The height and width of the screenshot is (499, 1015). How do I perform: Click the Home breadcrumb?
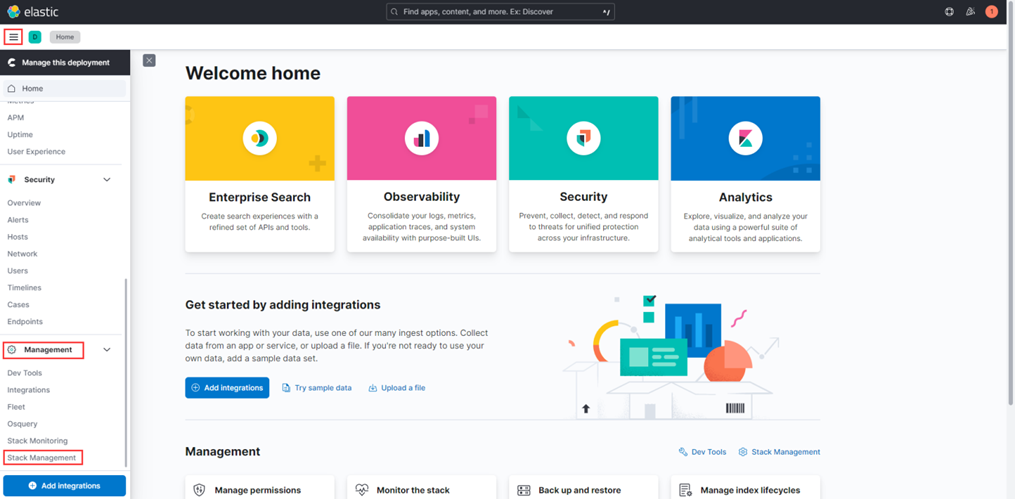[x=65, y=37]
